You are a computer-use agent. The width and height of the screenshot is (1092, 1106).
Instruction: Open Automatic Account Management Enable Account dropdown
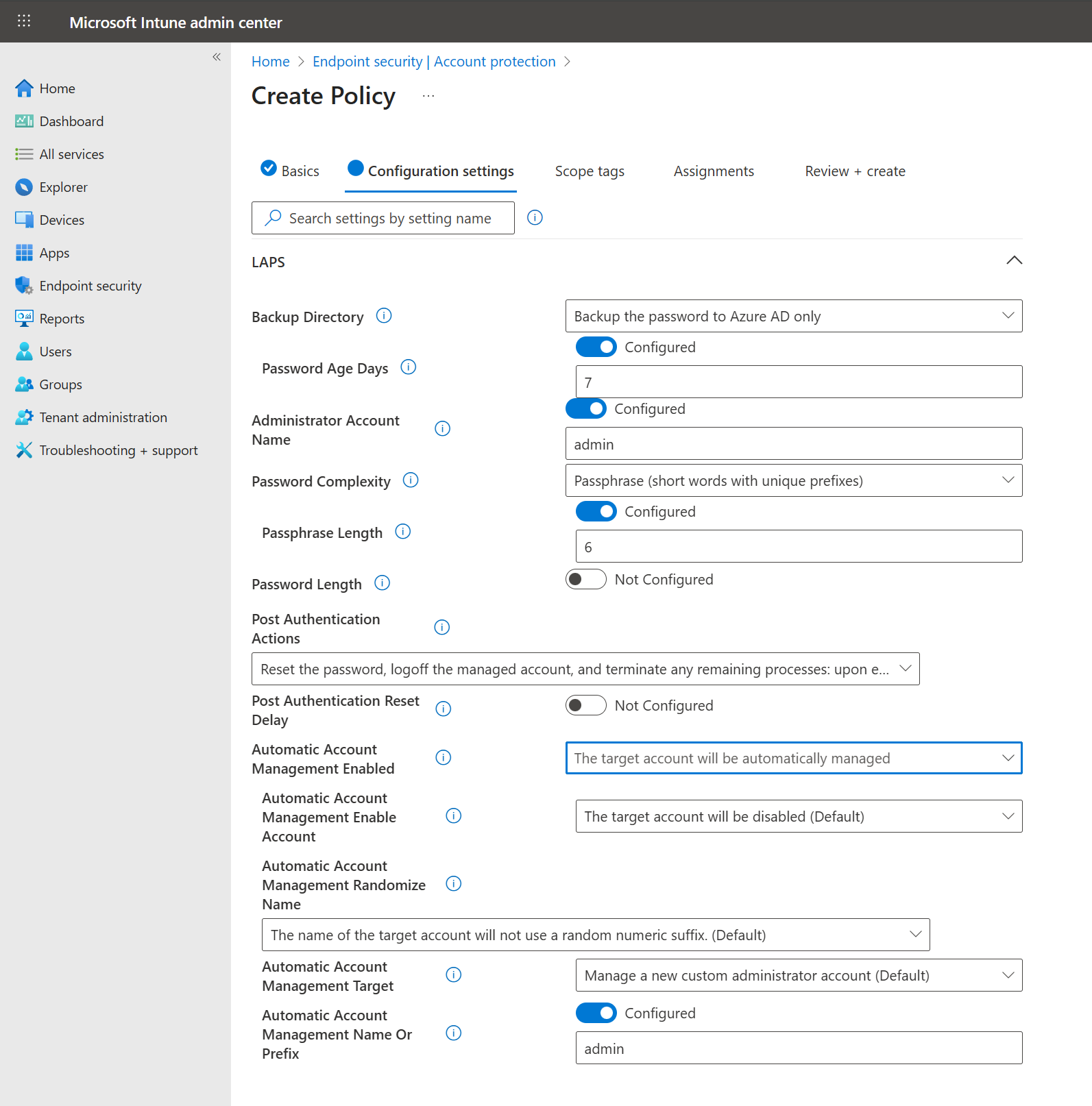(799, 816)
